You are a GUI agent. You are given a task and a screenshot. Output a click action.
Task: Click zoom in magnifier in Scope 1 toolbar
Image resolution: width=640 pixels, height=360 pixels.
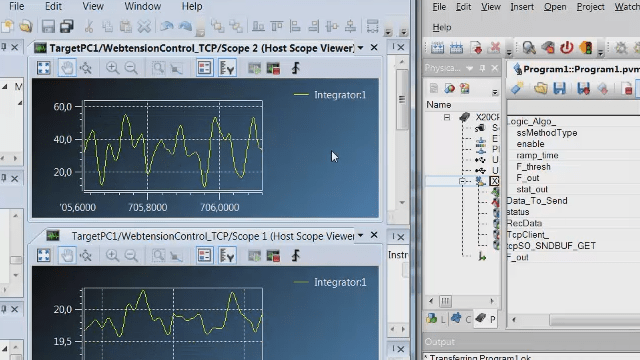click(112, 256)
